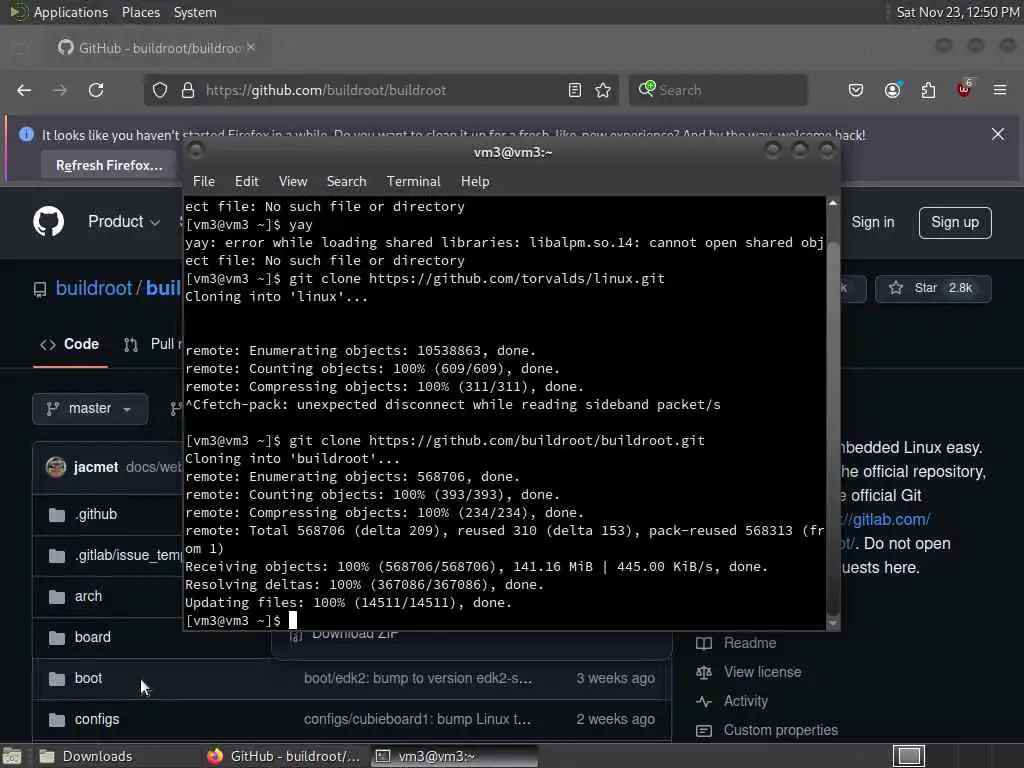Screen dimensions: 1024x768
Task: Open the Places menu in top panel
Action: [x=140, y=12]
